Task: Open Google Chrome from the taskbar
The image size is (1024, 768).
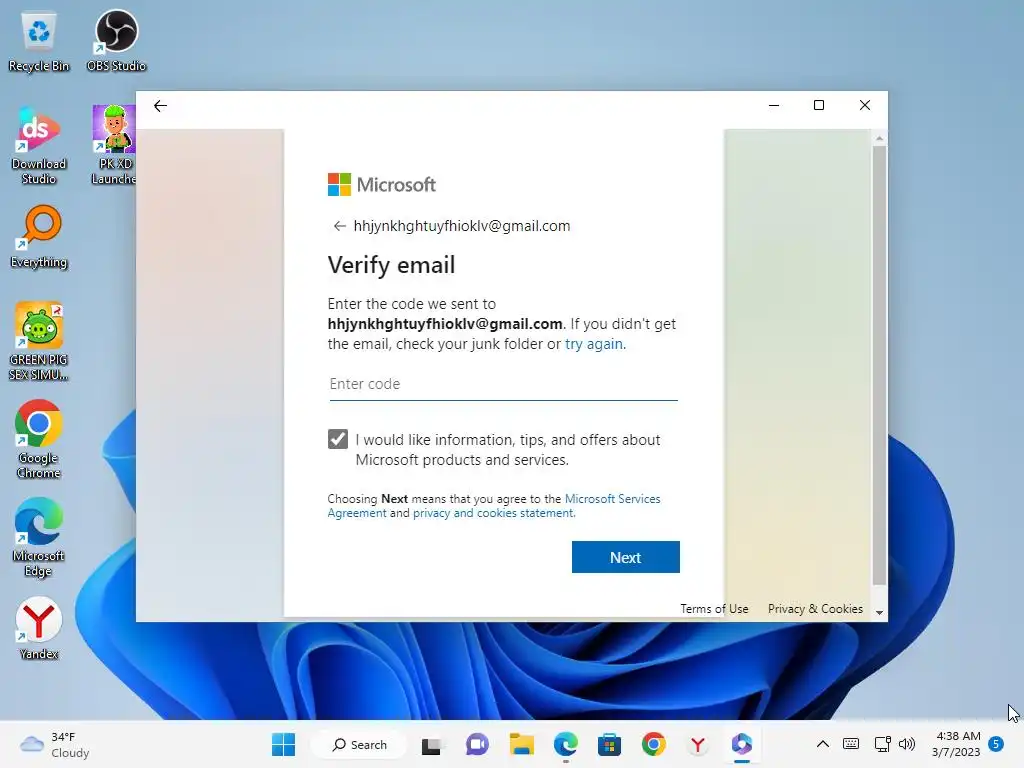Action: click(x=654, y=744)
